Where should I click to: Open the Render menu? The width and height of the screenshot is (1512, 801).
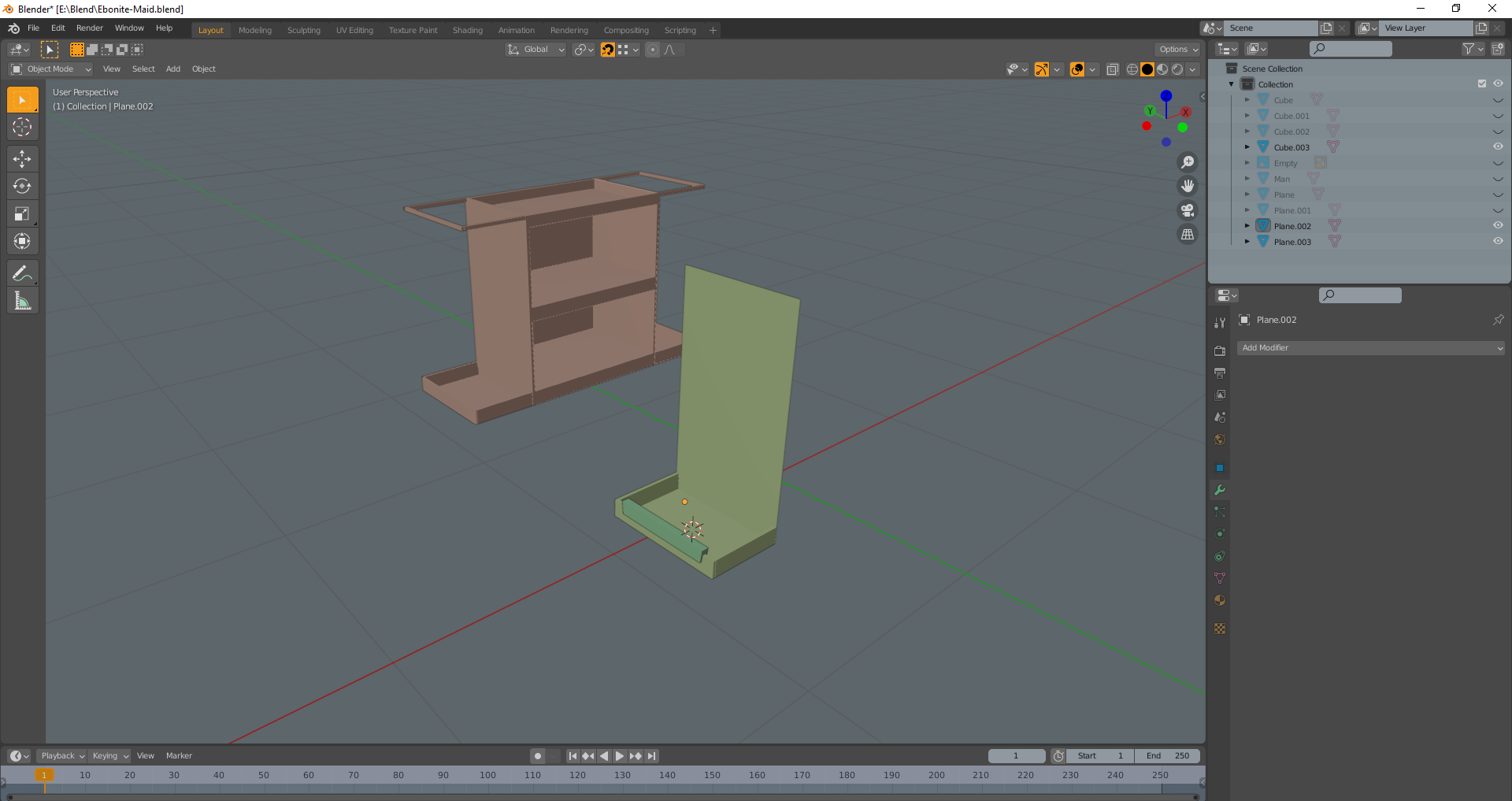[90, 28]
